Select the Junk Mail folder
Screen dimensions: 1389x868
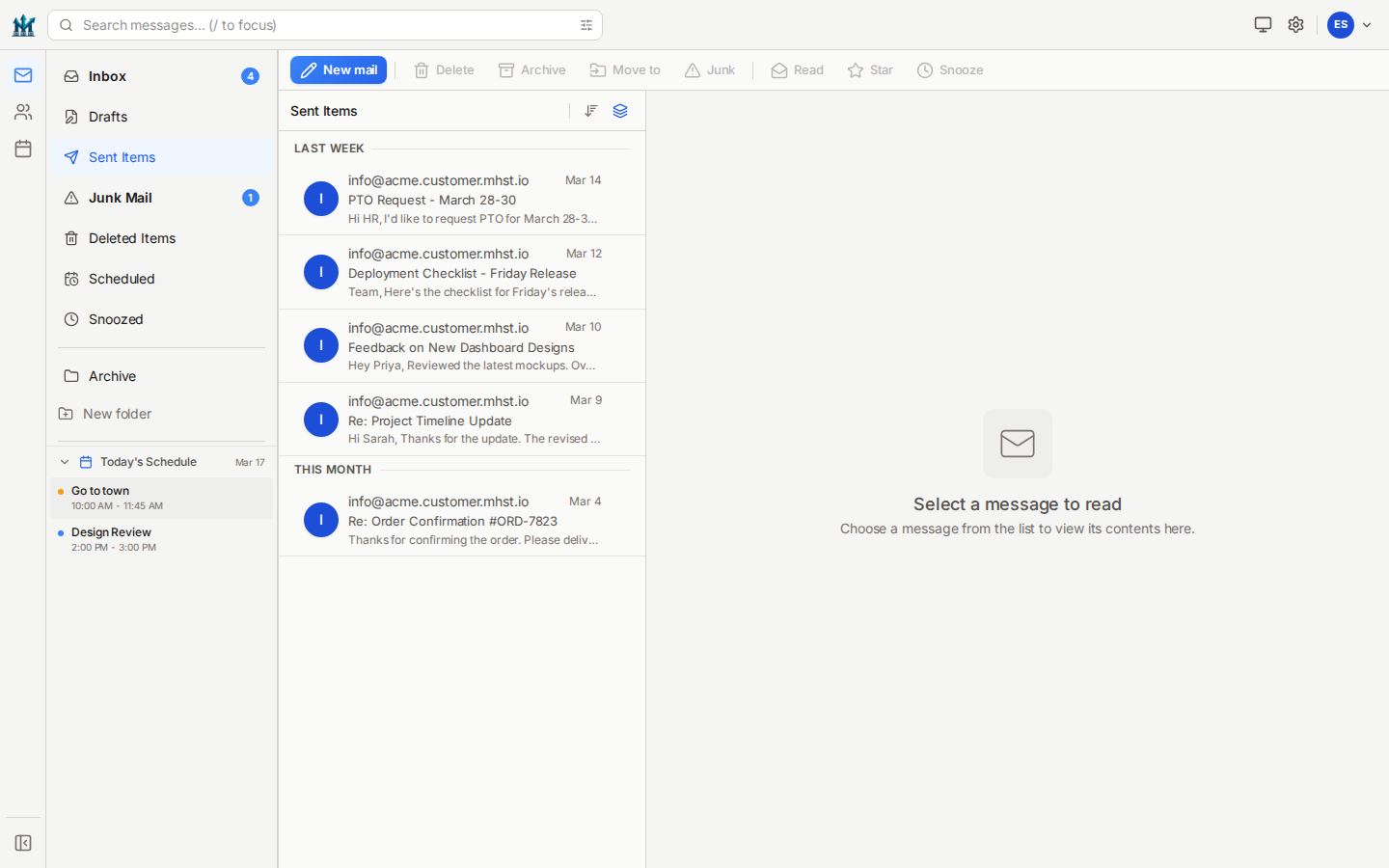pyautogui.click(x=121, y=198)
